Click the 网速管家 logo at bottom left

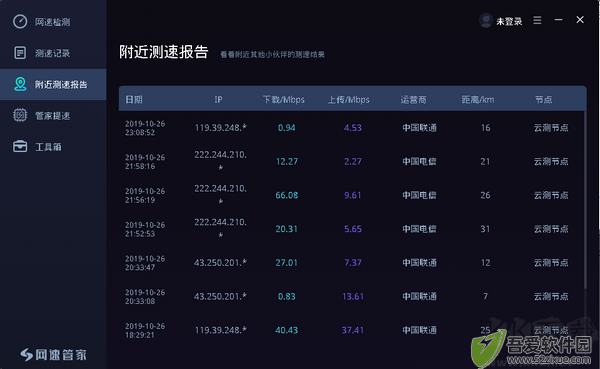click(x=53, y=355)
